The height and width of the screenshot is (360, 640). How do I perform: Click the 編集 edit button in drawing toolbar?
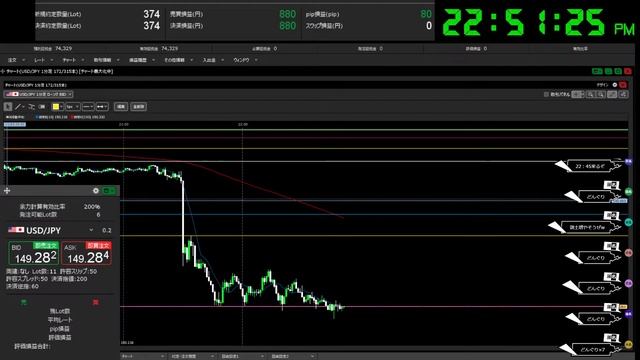(121, 107)
